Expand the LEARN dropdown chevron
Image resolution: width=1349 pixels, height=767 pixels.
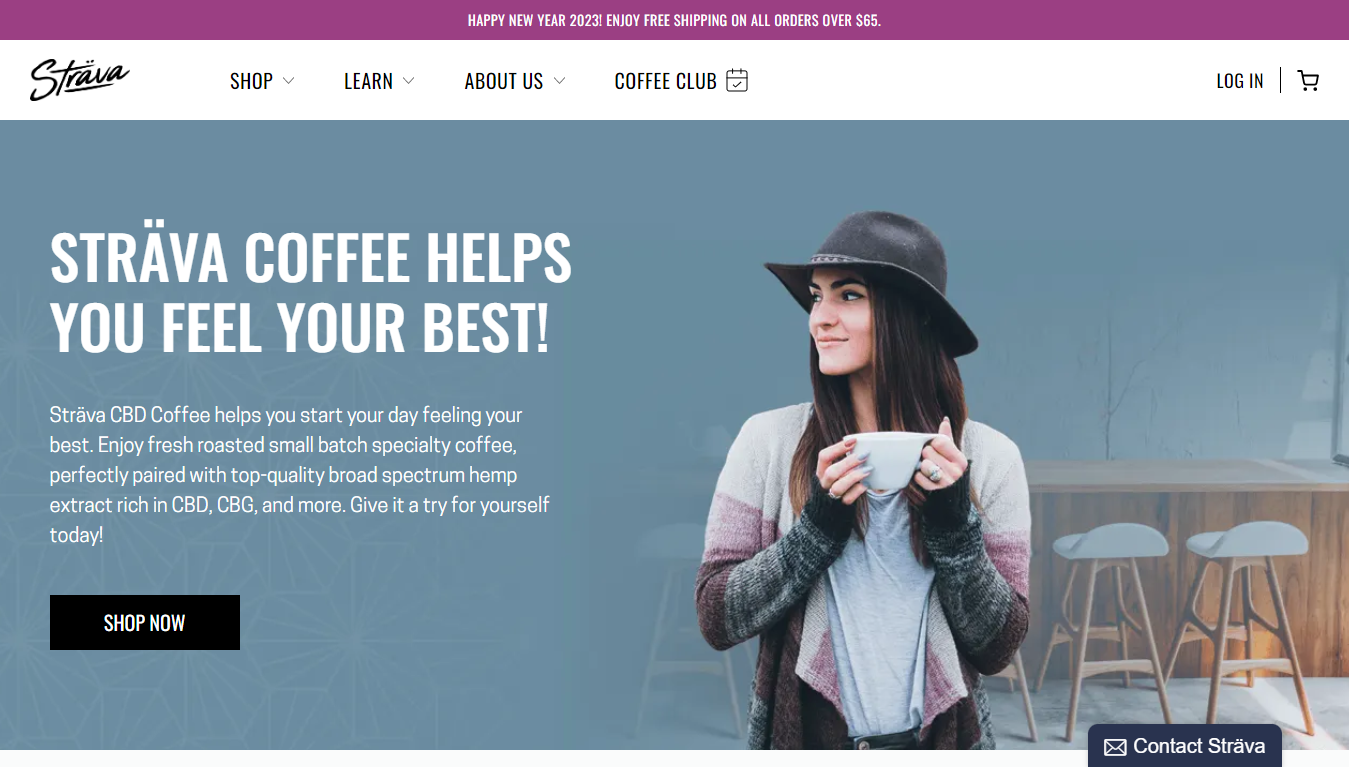pyautogui.click(x=408, y=81)
